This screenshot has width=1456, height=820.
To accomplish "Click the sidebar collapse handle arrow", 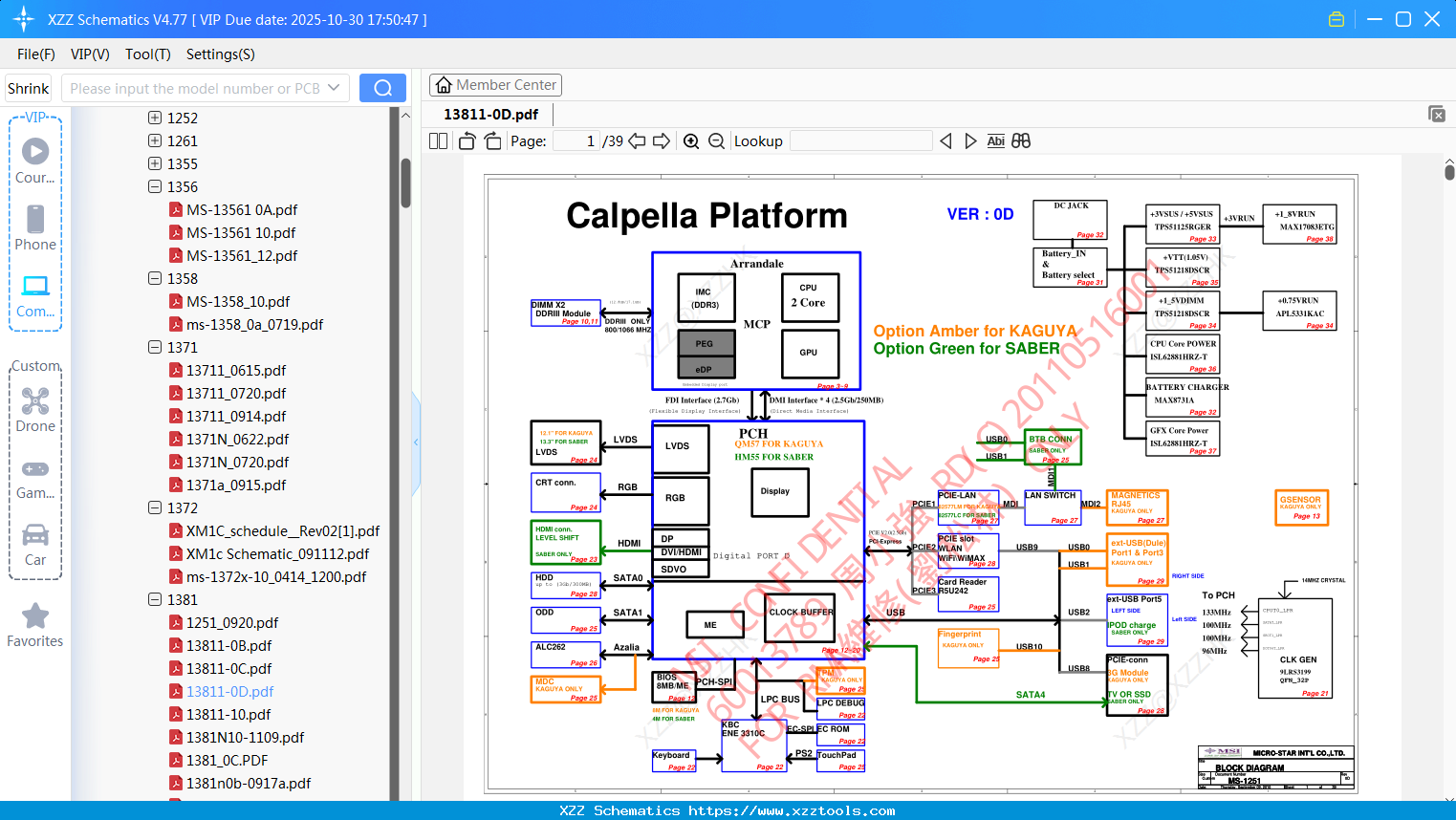I will pos(416,442).
